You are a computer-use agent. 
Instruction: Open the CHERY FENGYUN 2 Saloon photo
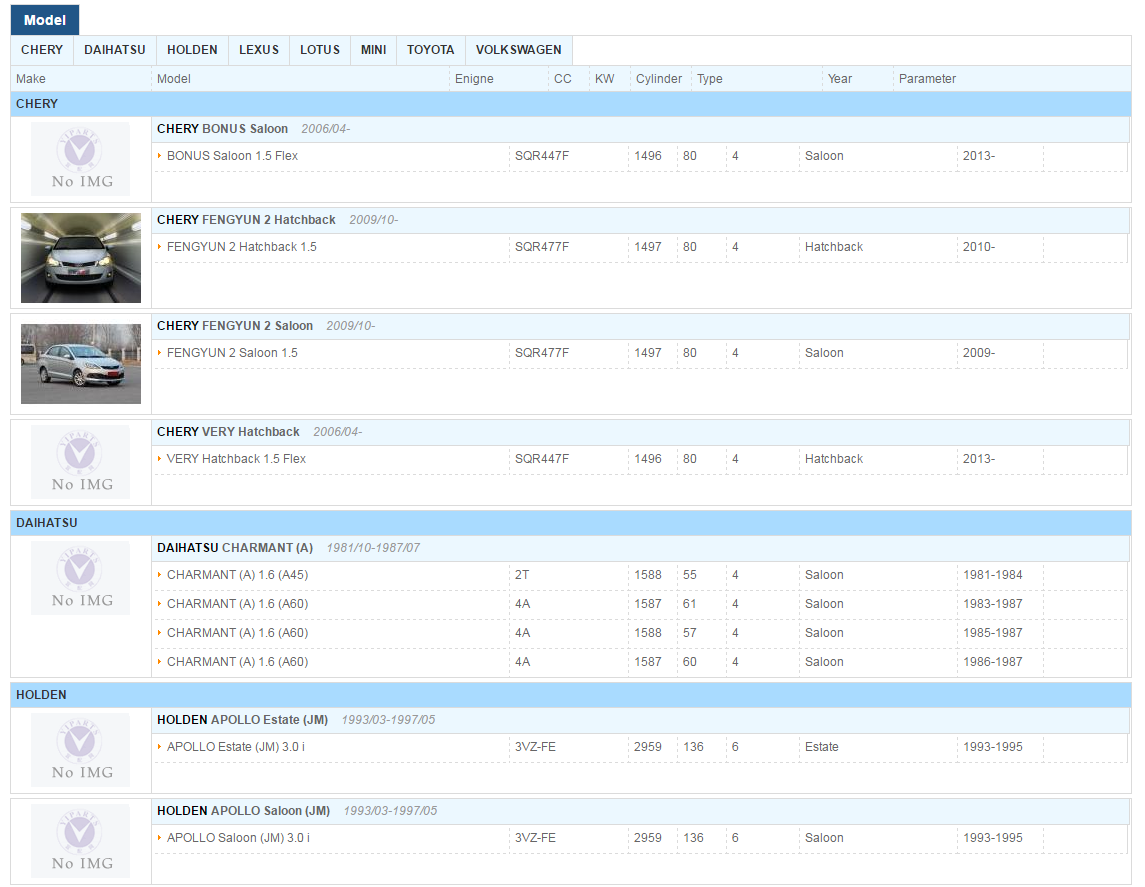(81, 364)
